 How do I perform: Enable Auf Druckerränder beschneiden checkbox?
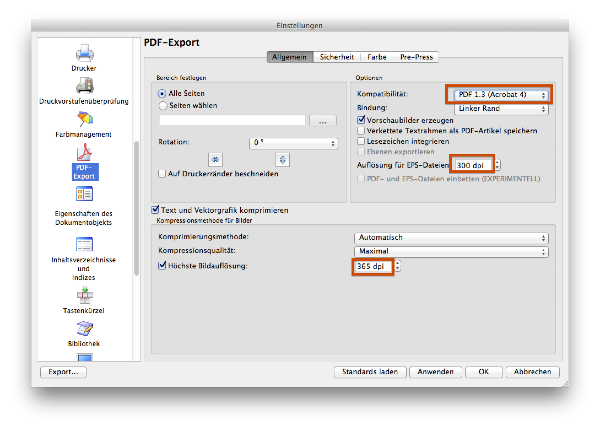162,173
